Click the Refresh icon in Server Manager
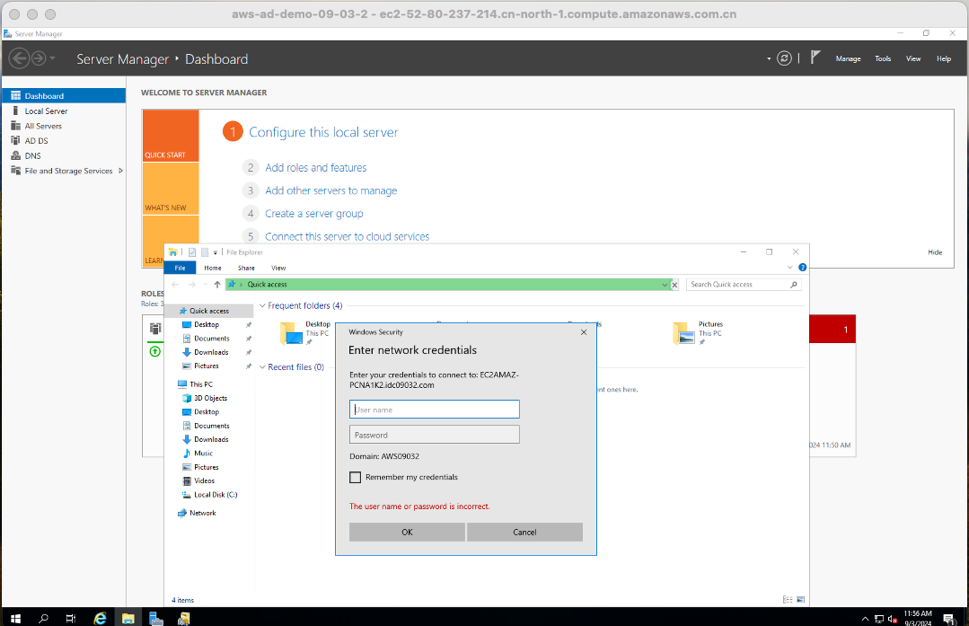The width and height of the screenshot is (969, 626). pos(784,58)
